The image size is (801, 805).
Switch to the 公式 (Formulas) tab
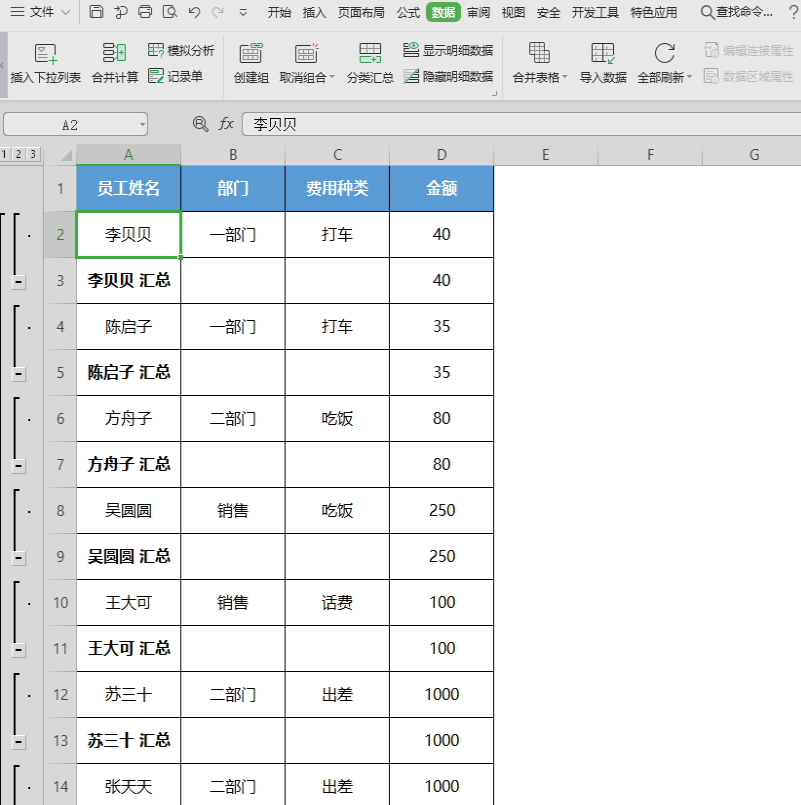coord(408,13)
